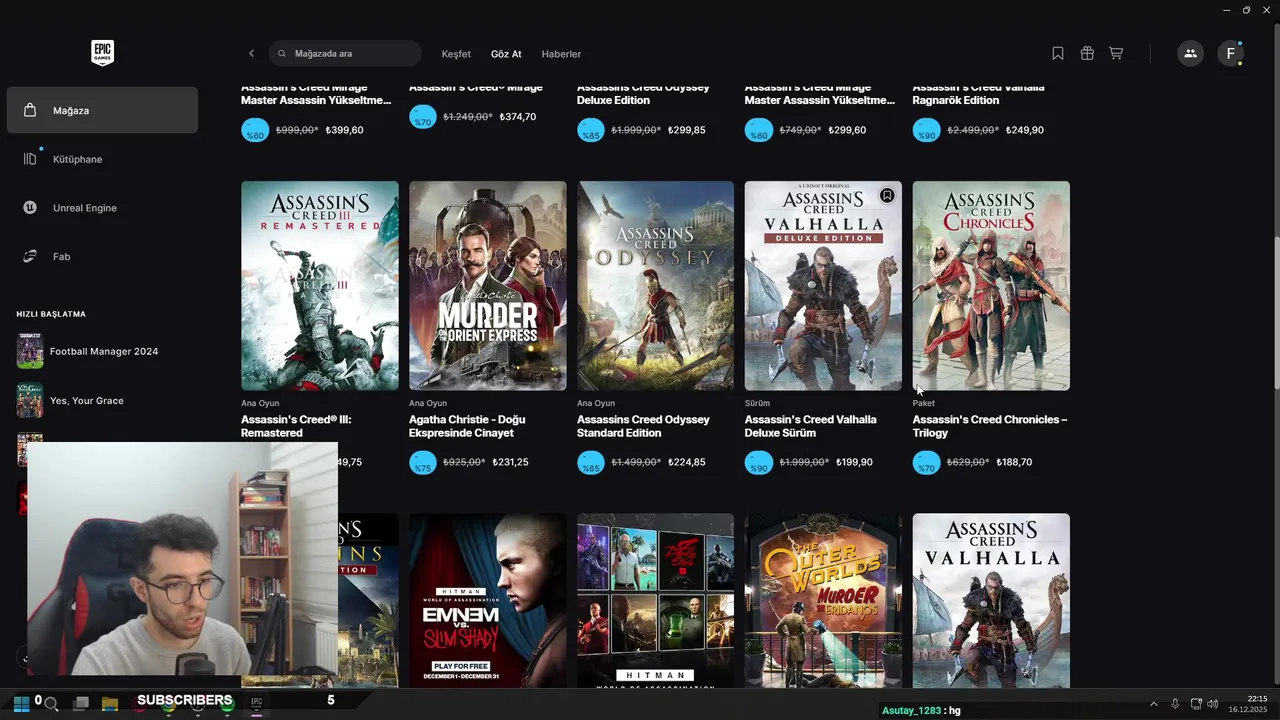Image resolution: width=1280 pixels, height=720 pixels.
Task: Click the Yes, Your Grace thumbnail icon
Action: pos(30,400)
